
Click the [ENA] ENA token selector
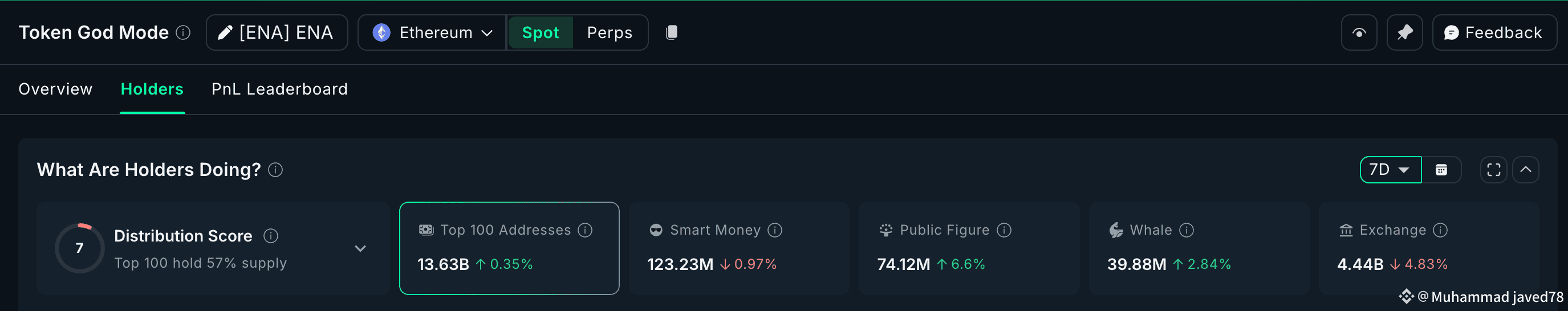[x=277, y=32]
